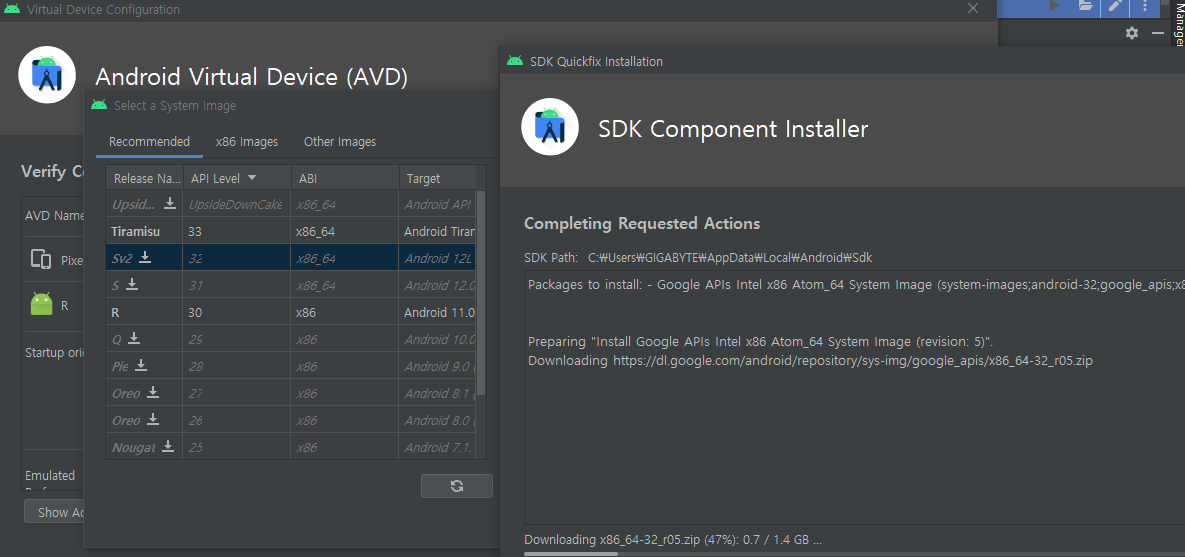This screenshot has height=557, width=1185.
Task: Click the Android 9.0 target cell
Action: 438,366
